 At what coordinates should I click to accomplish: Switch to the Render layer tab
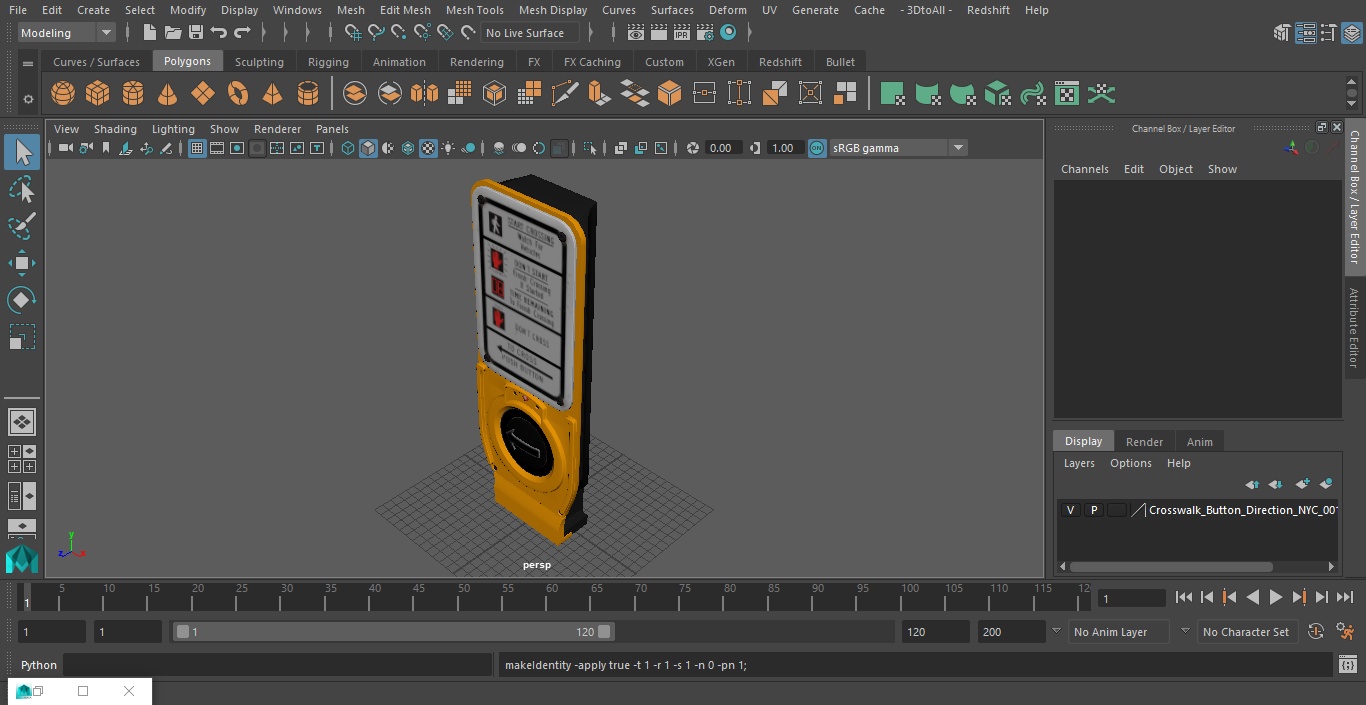click(x=1144, y=442)
